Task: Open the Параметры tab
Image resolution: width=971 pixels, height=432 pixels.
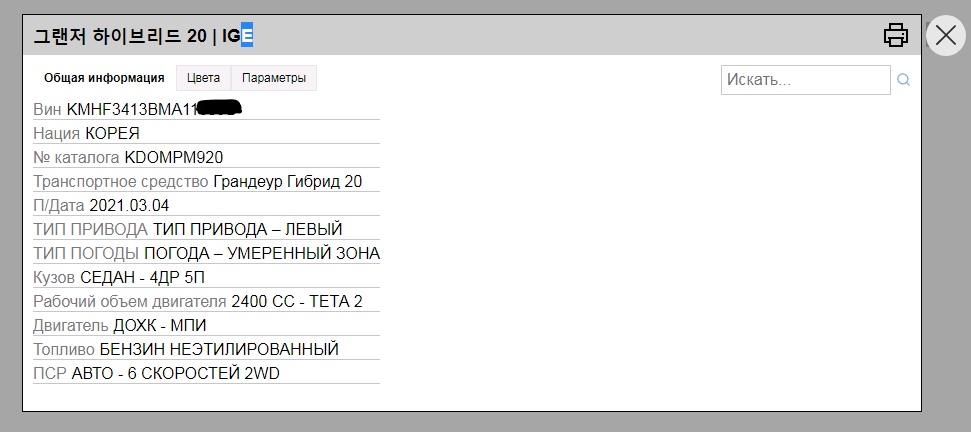Action: (274, 78)
